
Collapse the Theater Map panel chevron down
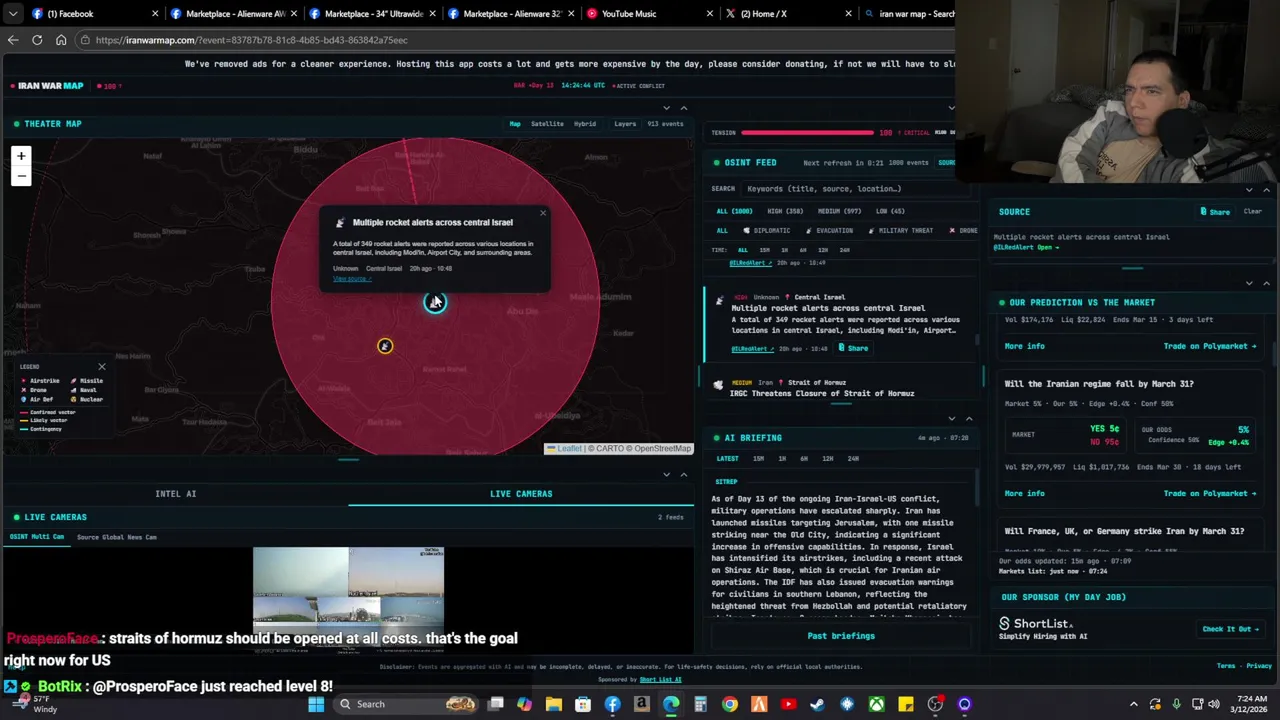tap(667, 108)
